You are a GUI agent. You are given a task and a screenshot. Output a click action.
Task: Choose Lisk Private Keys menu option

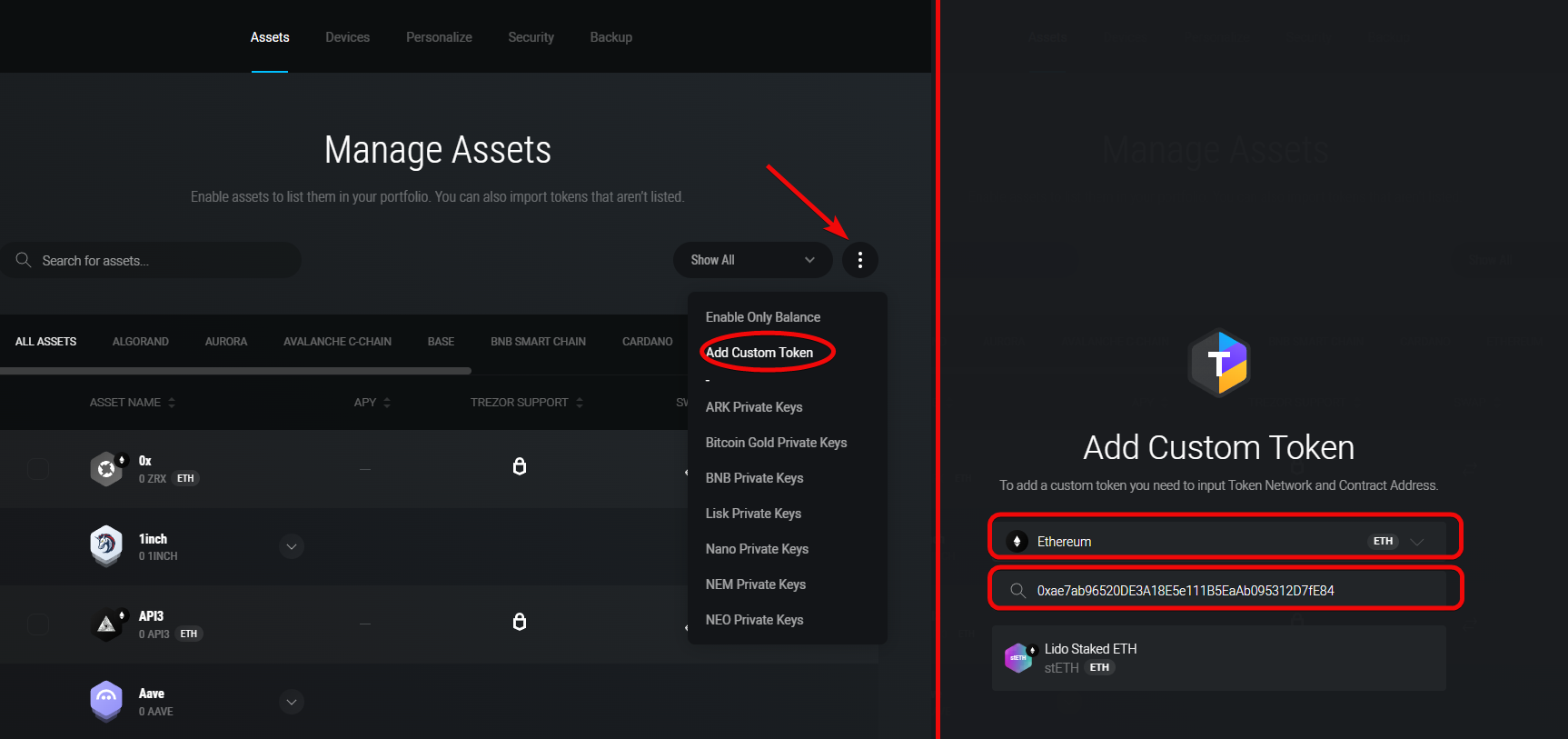(753, 514)
